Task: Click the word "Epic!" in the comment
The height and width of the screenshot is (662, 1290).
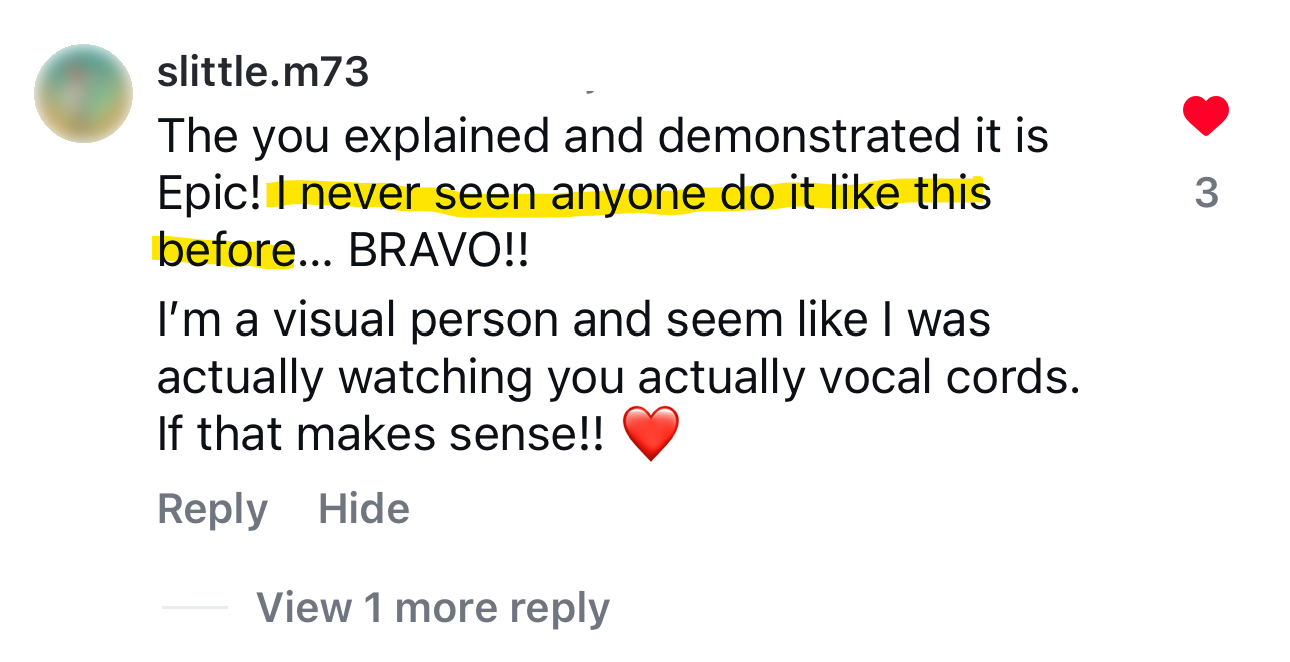Action: pyautogui.click(x=209, y=194)
